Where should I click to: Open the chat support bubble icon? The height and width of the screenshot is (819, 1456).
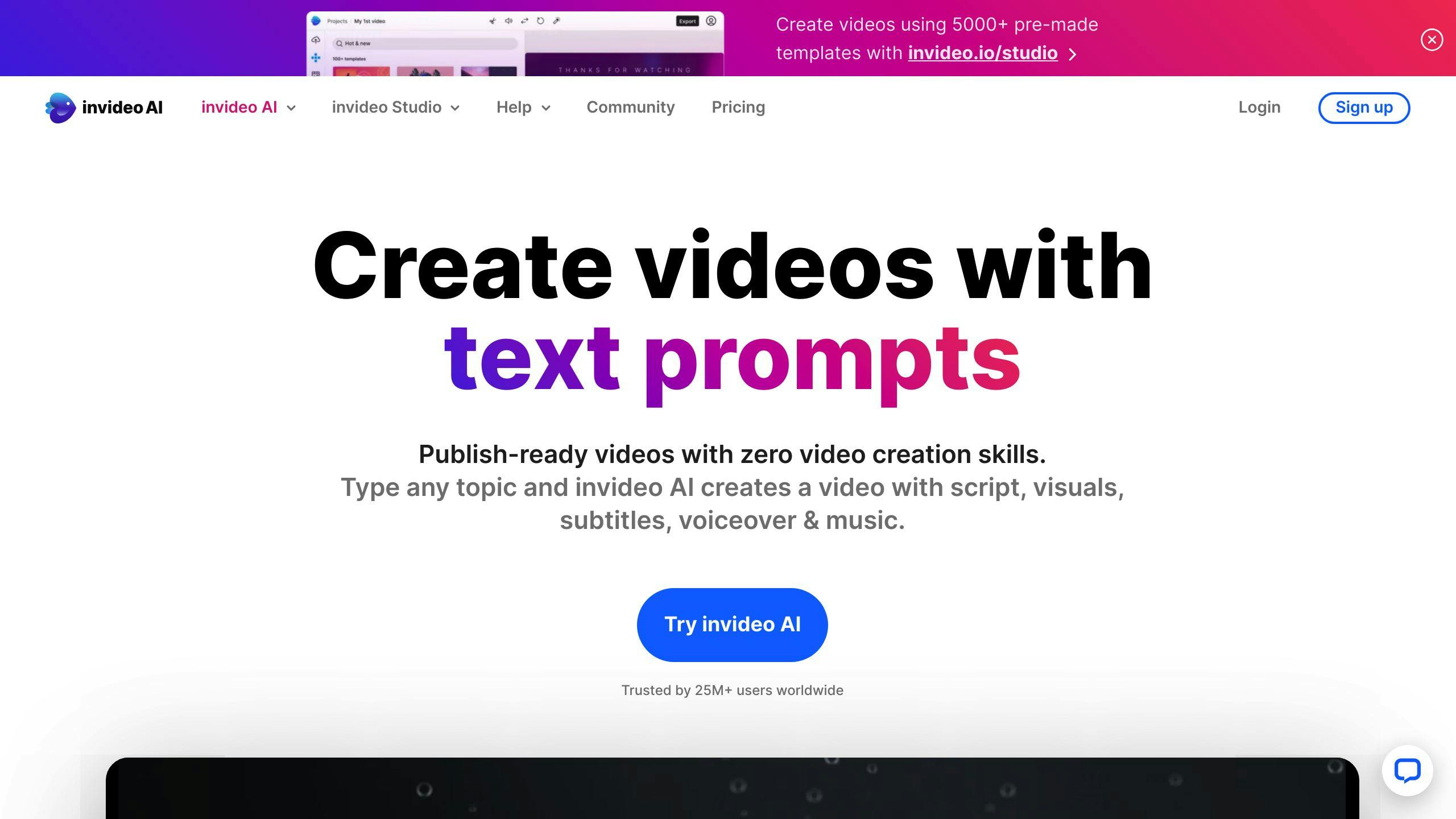click(x=1408, y=771)
